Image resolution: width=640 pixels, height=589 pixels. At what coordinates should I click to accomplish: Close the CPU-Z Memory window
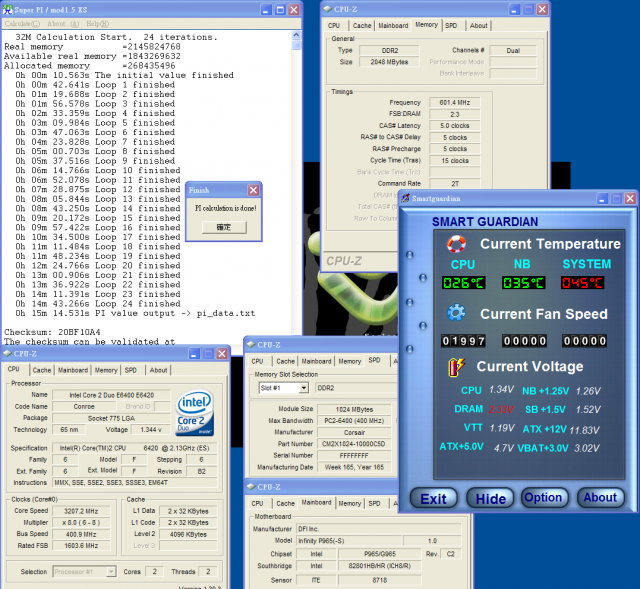542,9
